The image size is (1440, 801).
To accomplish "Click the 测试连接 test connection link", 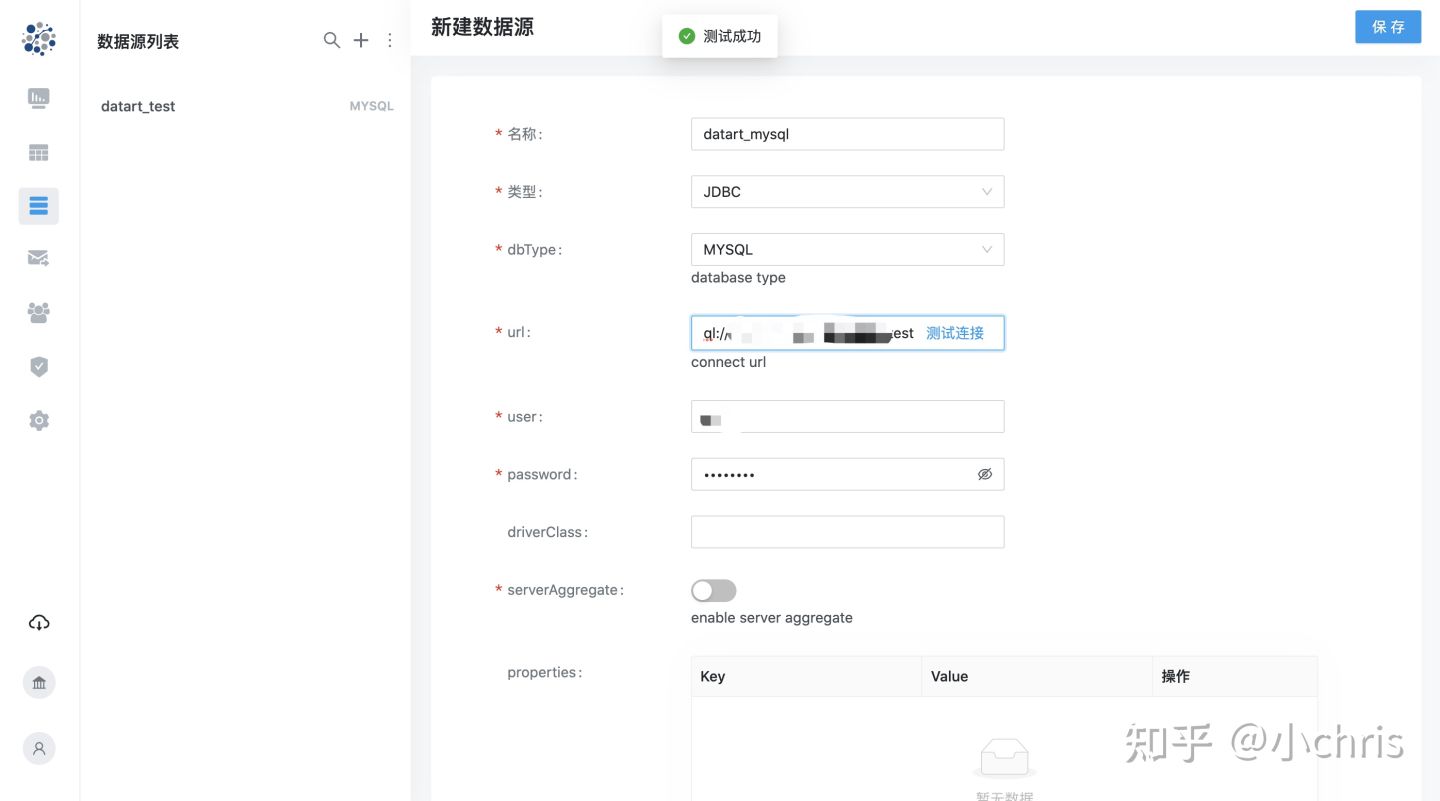I will [955, 333].
